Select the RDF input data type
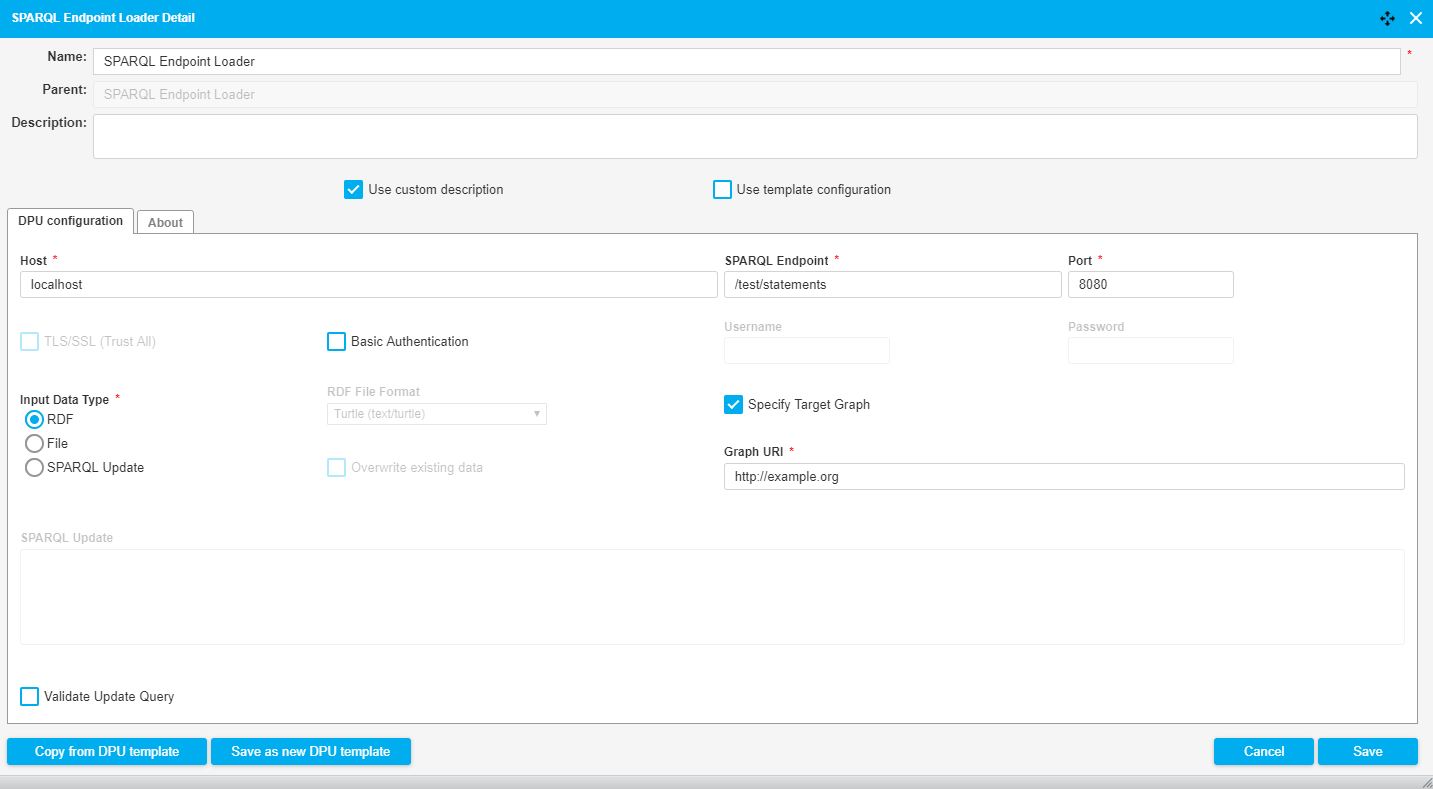 35,420
